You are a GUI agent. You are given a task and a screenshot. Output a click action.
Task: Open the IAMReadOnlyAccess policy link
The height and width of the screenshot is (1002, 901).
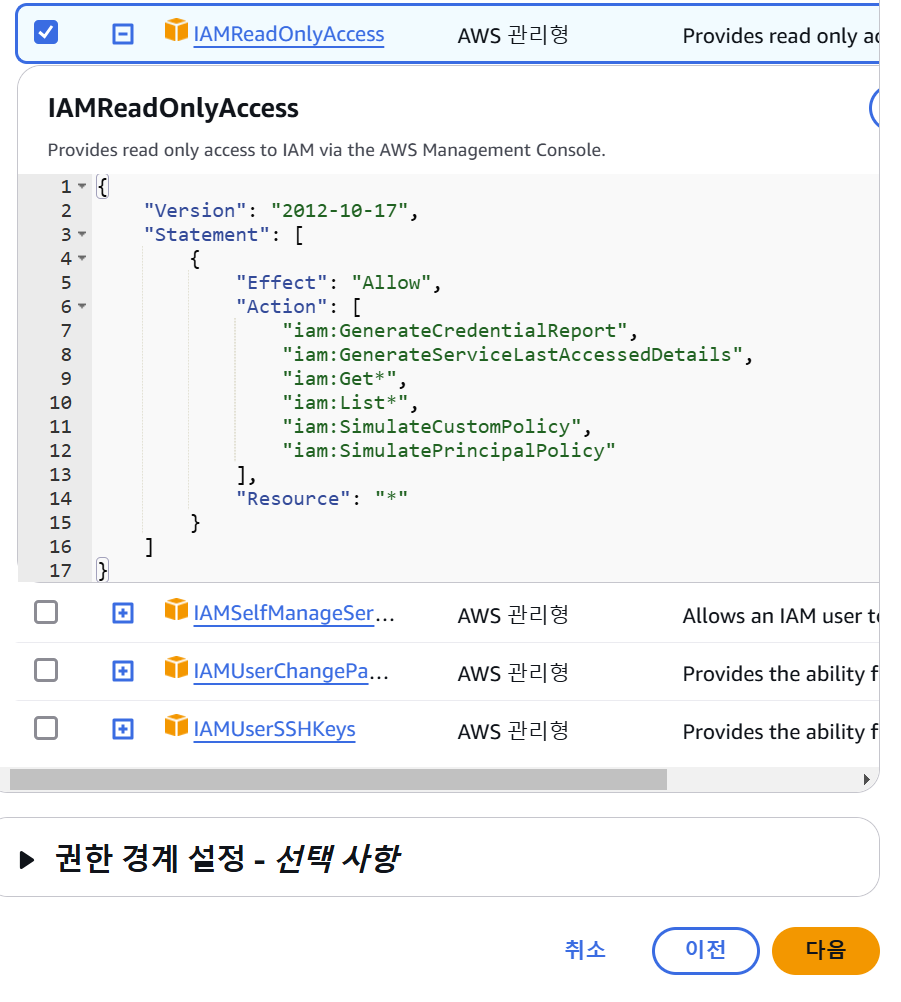[x=289, y=34]
